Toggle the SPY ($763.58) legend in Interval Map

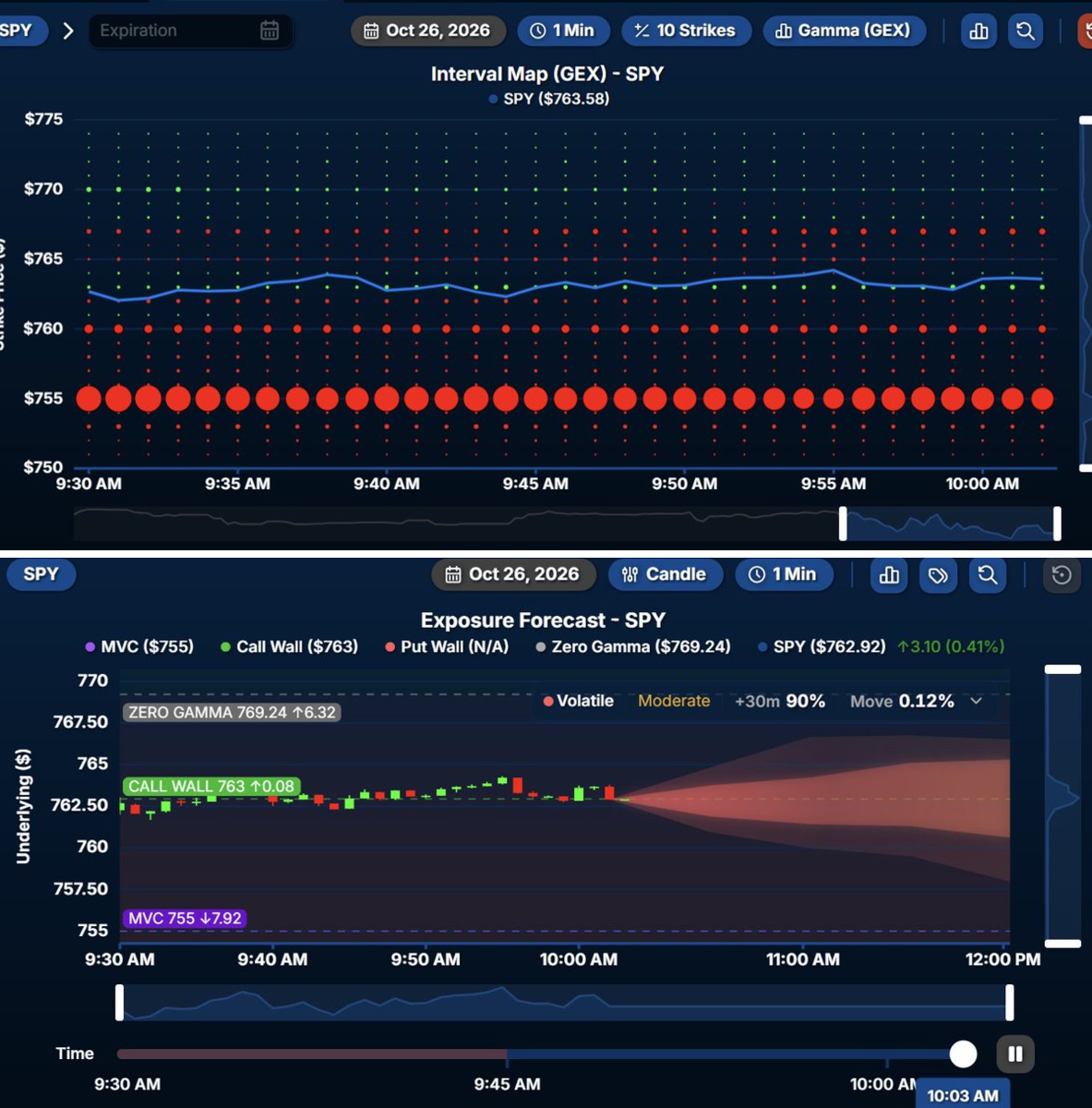pyautogui.click(x=549, y=99)
